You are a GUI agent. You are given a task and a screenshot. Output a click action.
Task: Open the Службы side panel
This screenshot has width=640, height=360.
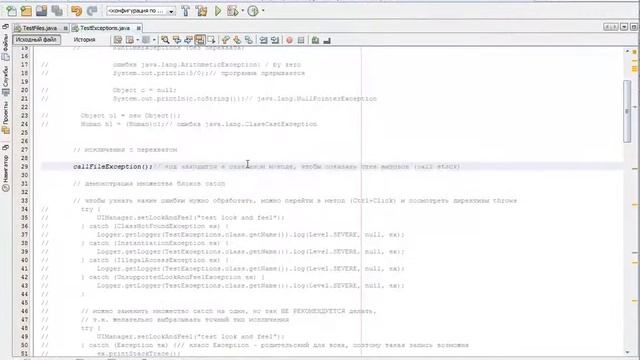click(5, 81)
